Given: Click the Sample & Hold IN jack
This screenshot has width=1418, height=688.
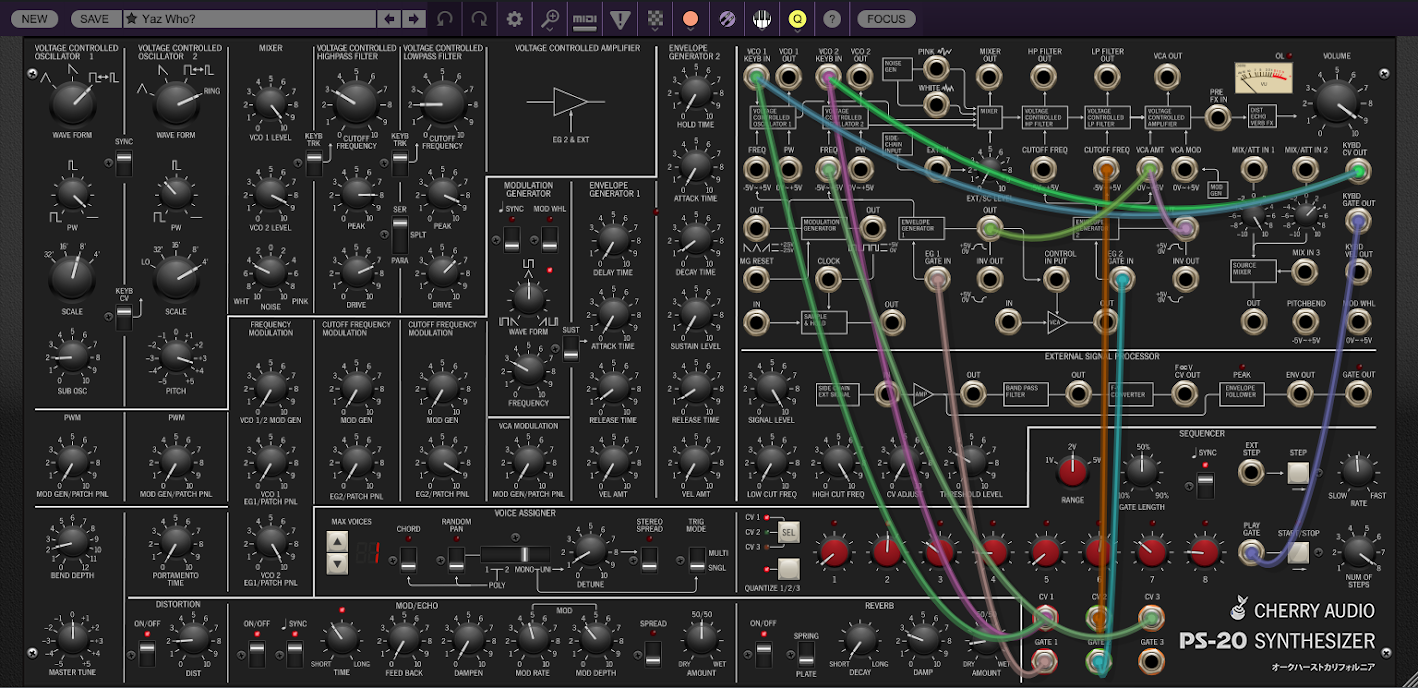Looking at the screenshot, I should 756,322.
